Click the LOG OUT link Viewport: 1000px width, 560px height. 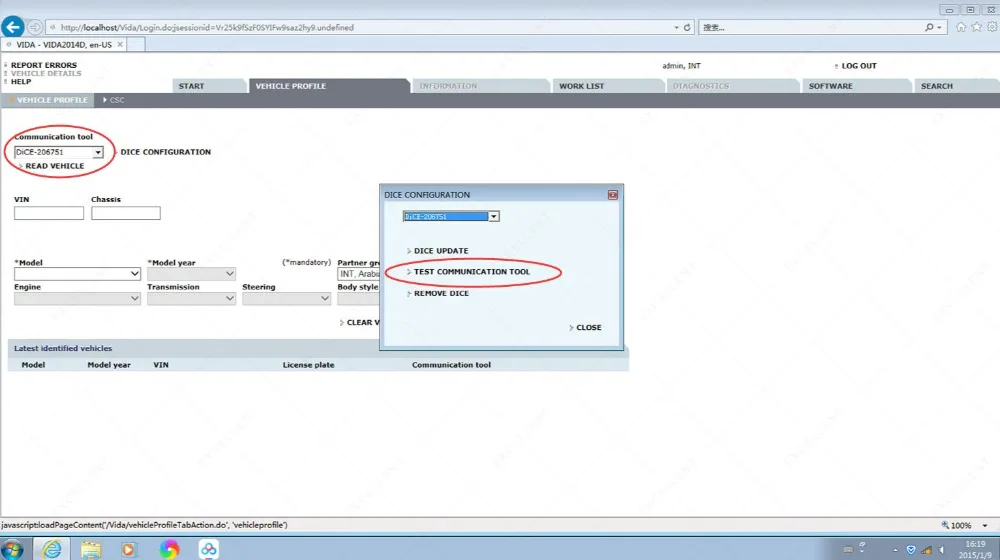[x=858, y=66]
